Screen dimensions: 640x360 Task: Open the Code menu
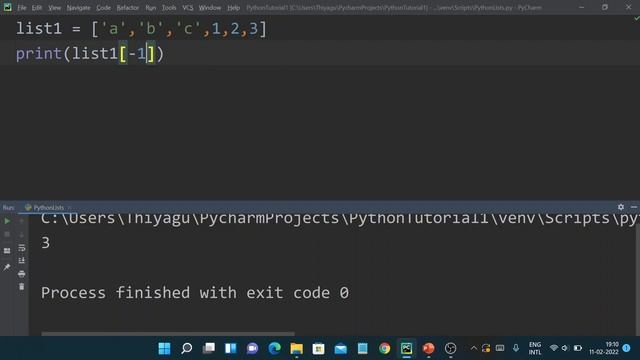(103, 8)
